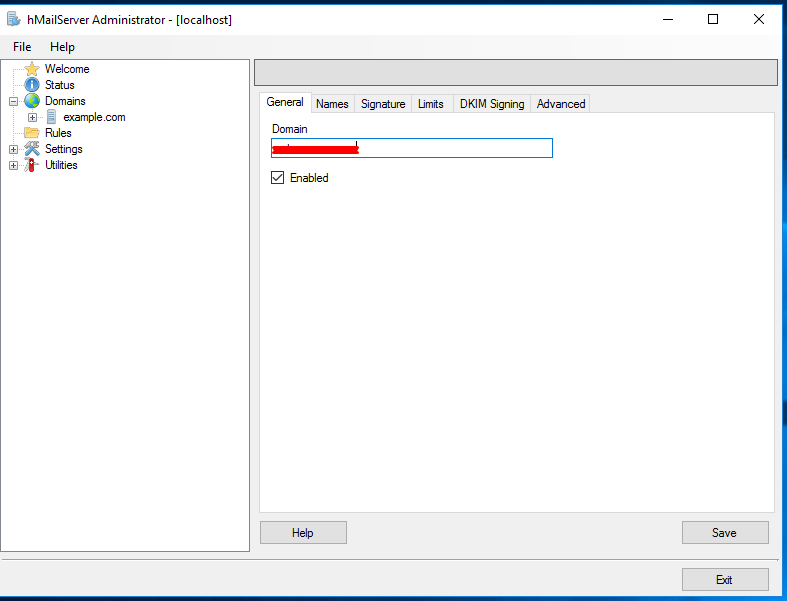Click the Settings tools icon
The width and height of the screenshot is (787, 601).
pyautogui.click(x=32, y=149)
